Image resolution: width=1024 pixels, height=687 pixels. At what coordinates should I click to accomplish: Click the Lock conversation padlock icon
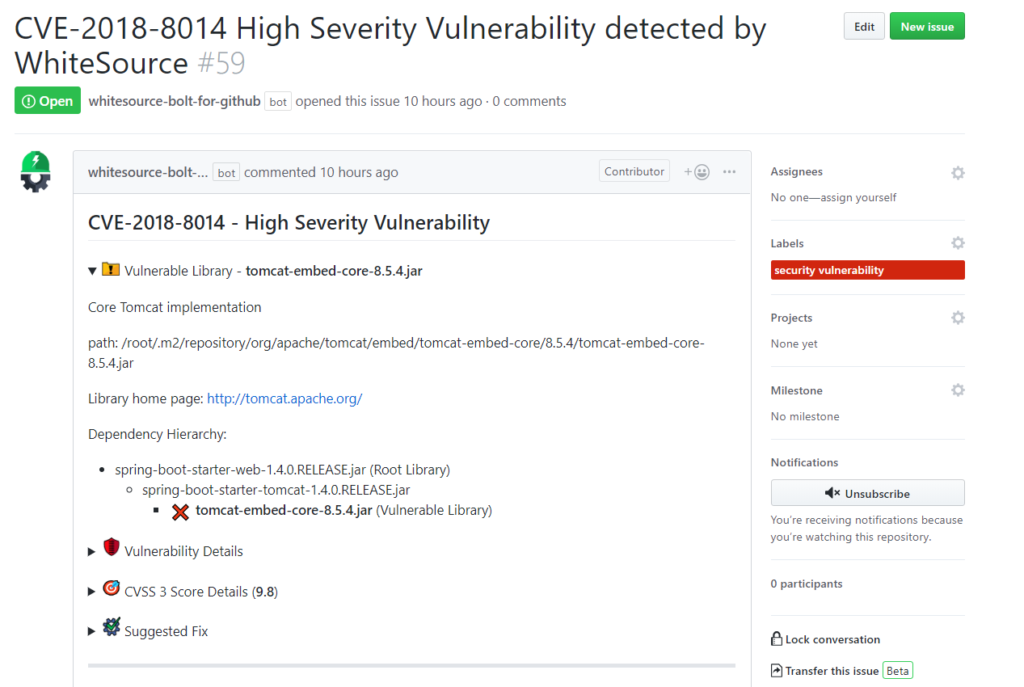[x=775, y=639]
